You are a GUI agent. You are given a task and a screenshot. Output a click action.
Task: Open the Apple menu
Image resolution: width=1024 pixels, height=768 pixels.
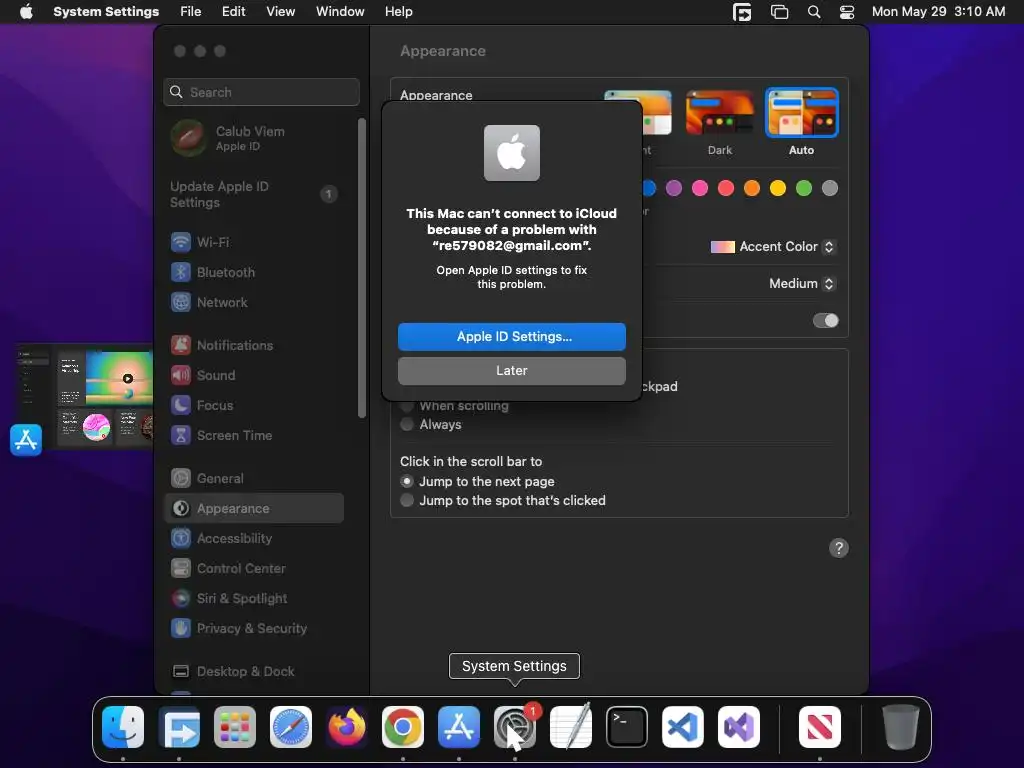(x=26, y=12)
